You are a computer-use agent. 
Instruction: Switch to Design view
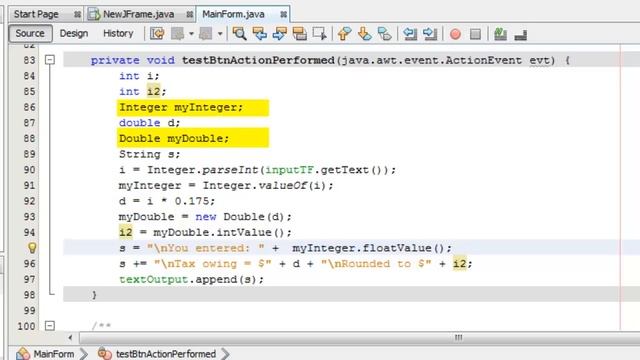click(74, 33)
